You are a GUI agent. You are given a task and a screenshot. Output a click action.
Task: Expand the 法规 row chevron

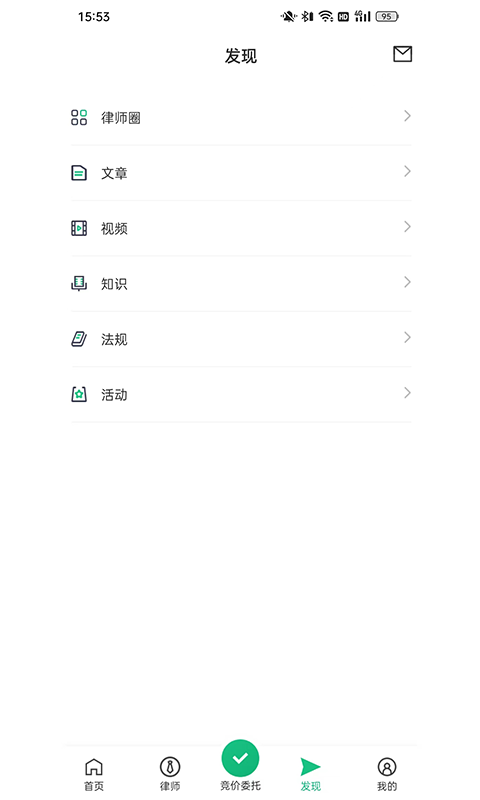click(x=407, y=337)
